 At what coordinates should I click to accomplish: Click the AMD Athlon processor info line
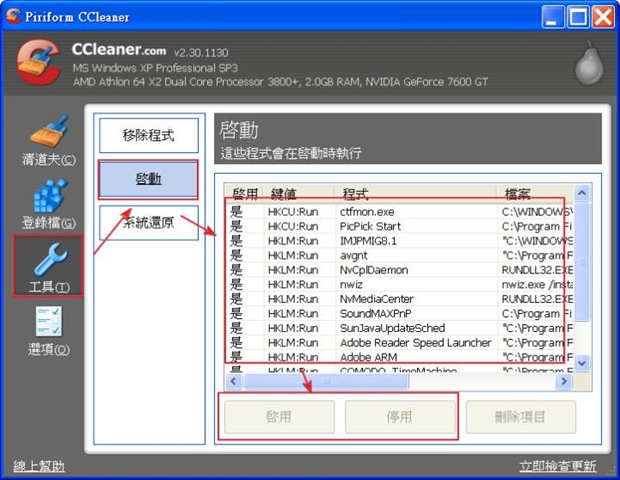coord(280,82)
